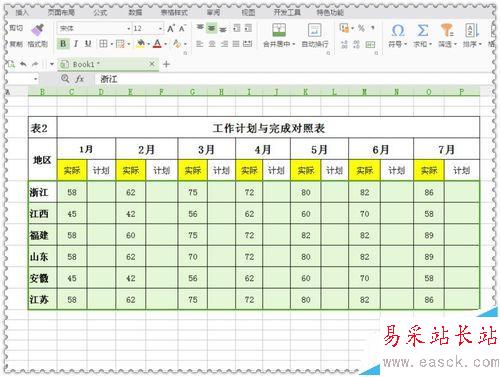
Task: Click the currency number format icon
Action: (x=344, y=28)
